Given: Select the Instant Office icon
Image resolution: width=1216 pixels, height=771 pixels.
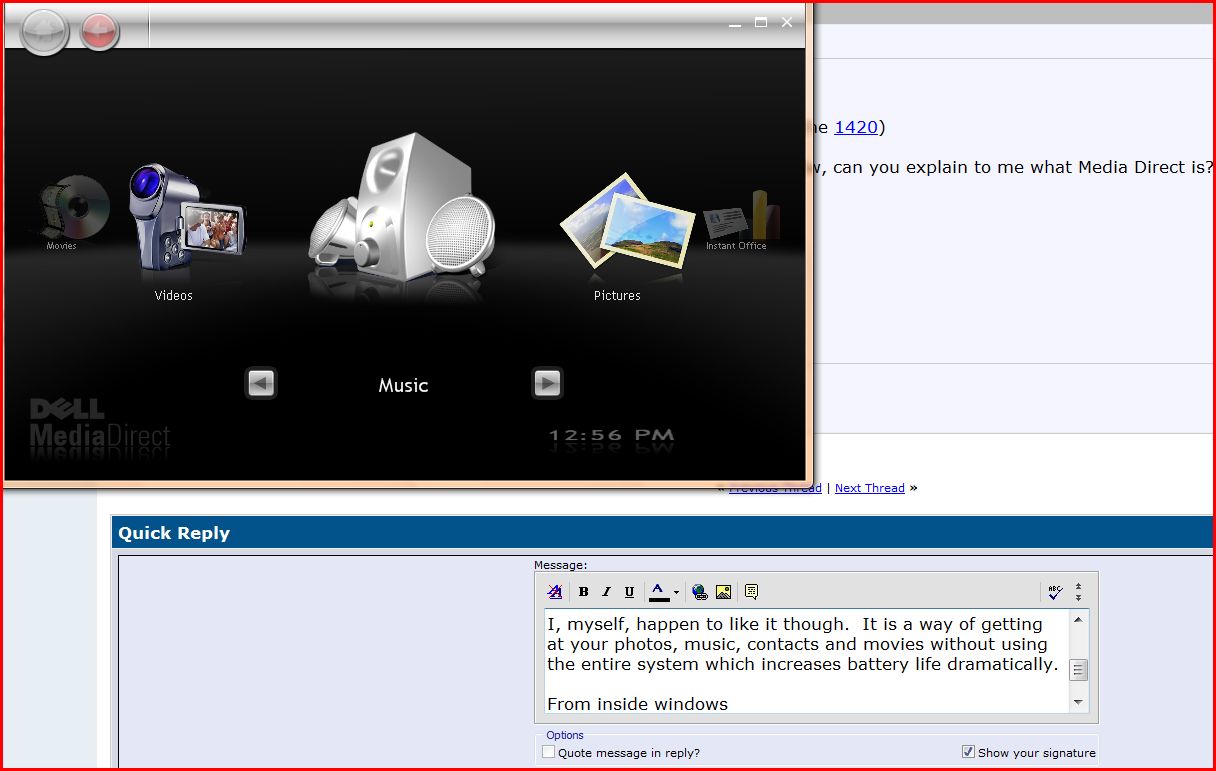Looking at the screenshot, I should click(741, 213).
